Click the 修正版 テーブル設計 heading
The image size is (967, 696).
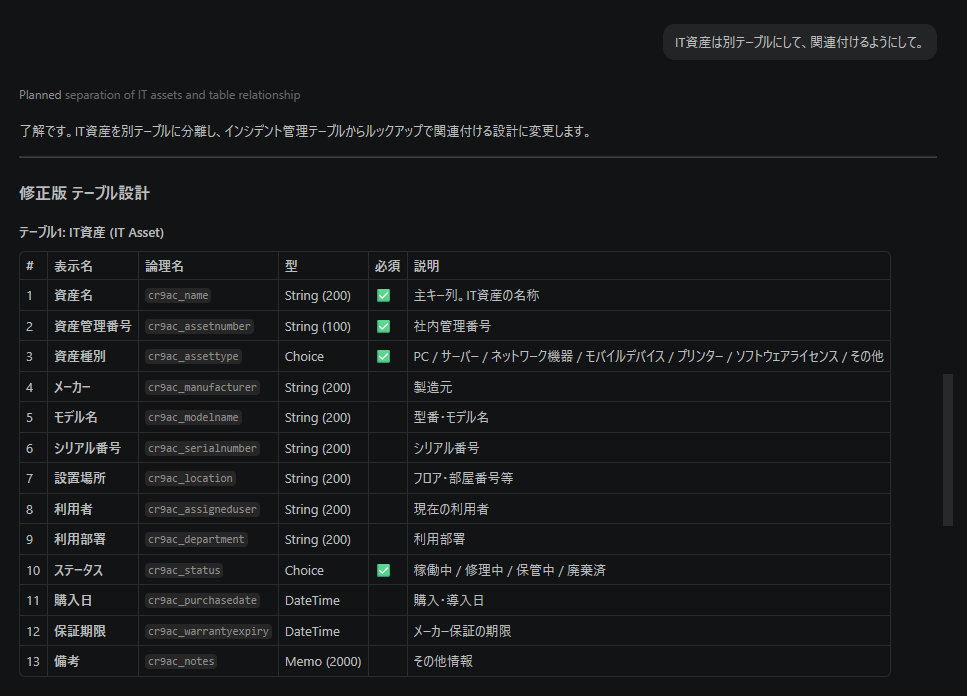[x=84, y=193]
